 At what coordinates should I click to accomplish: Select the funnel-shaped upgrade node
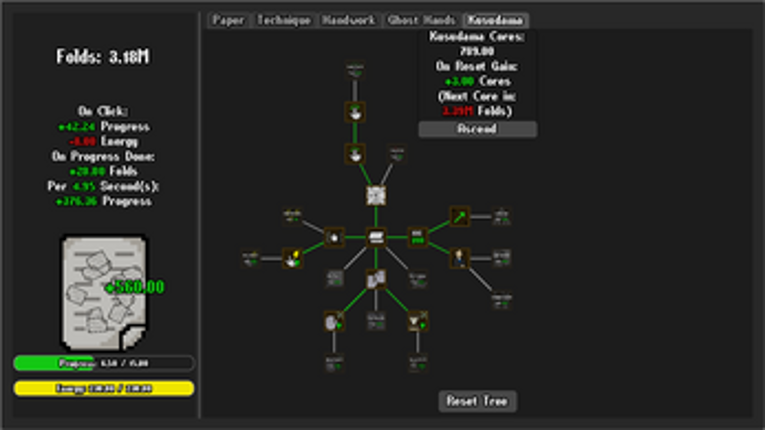(418, 321)
